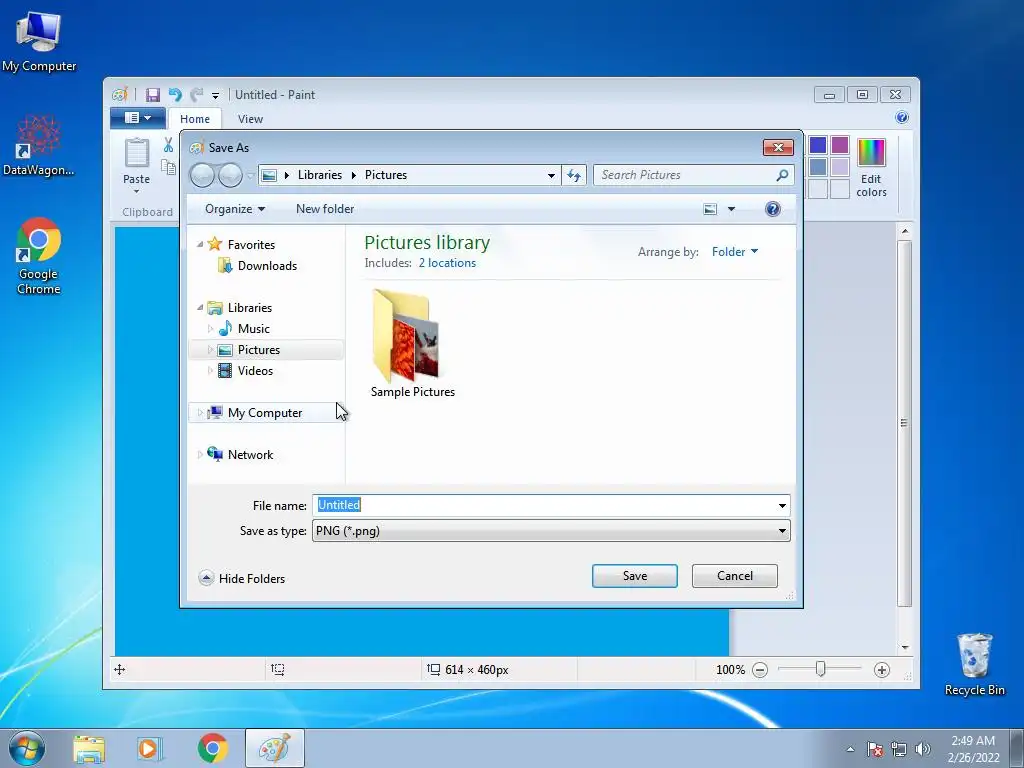Select Libraries in the navigation pane

pyautogui.click(x=249, y=308)
